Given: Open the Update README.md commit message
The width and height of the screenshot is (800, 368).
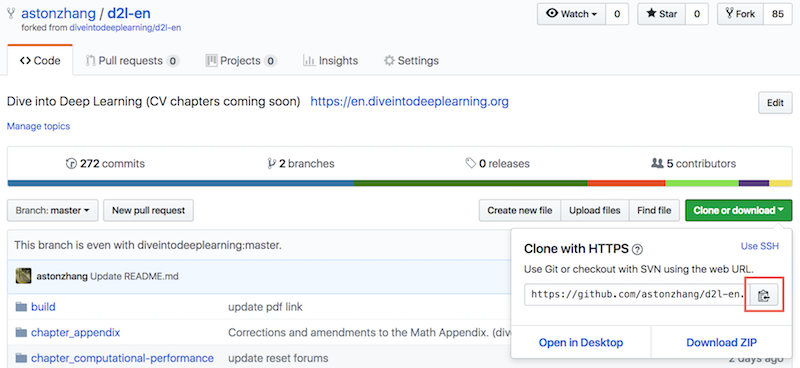Looking at the screenshot, I should [134, 276].
